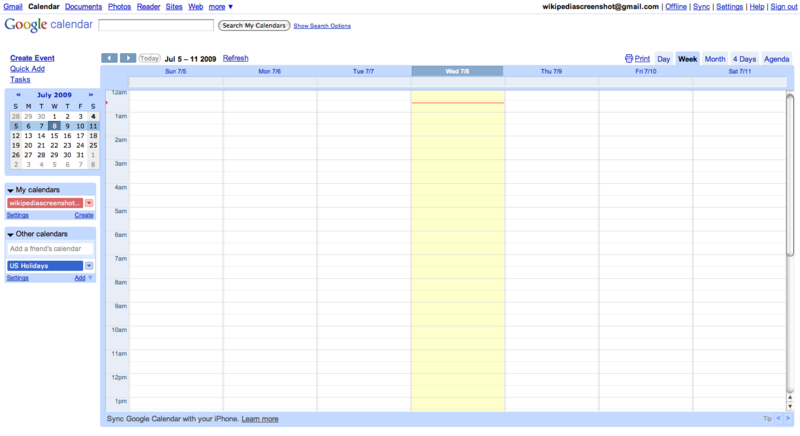Click the printer icon next to Print
Viewport: 800px width, 436px height.
629,59
